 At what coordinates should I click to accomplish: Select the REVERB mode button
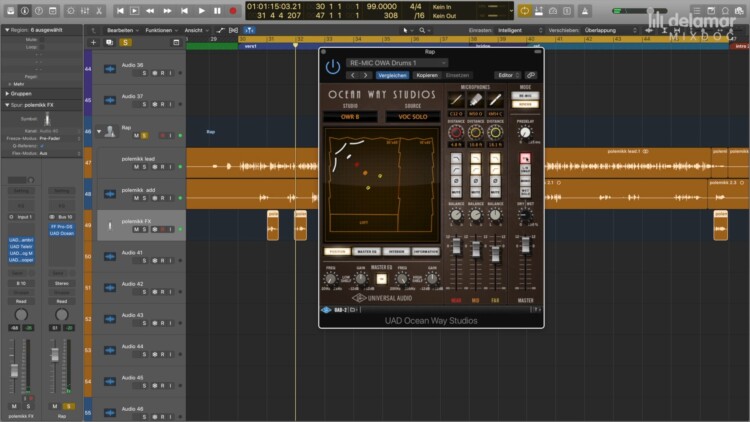(x=525, y=104)
